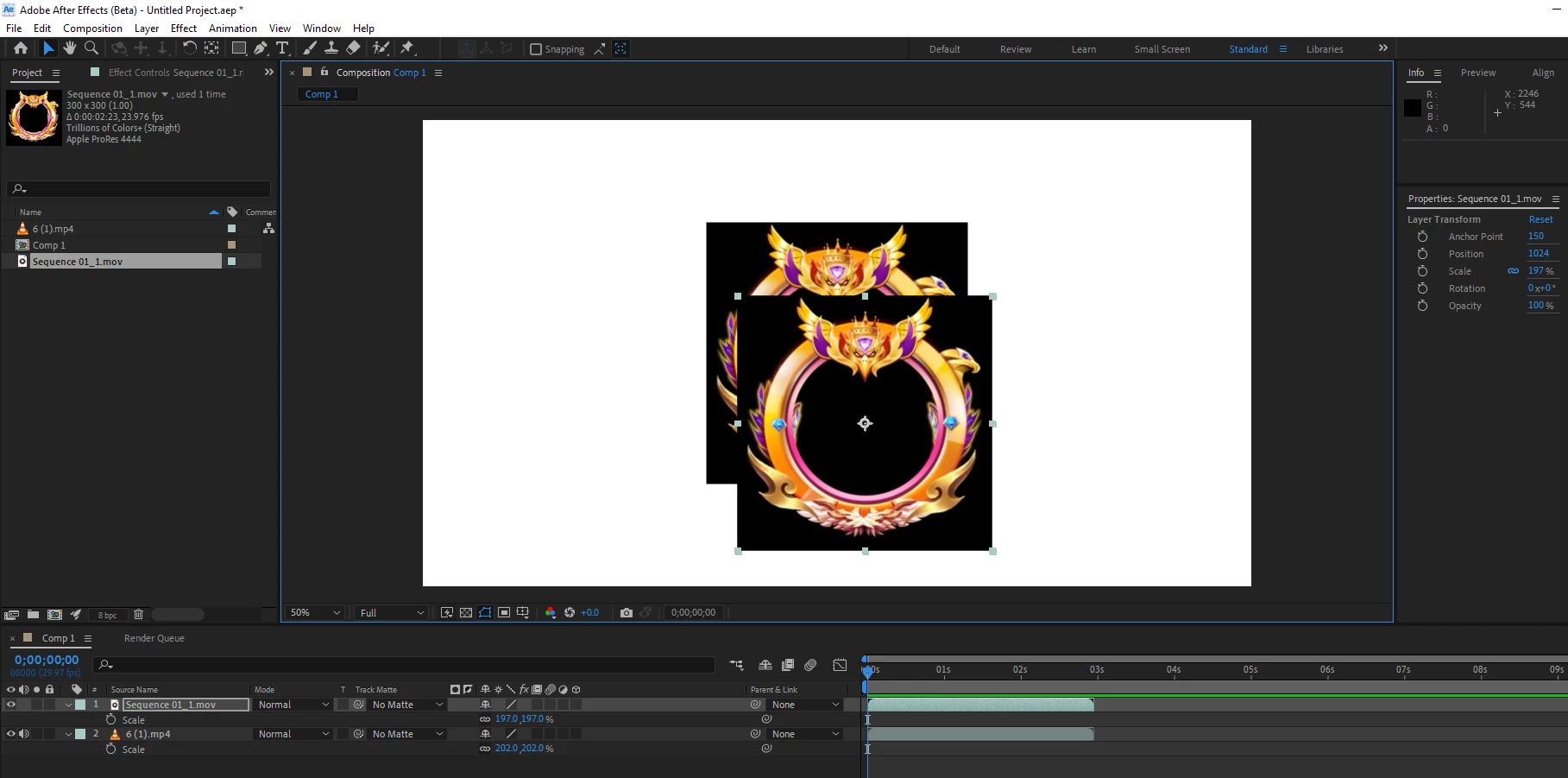1568x778 pixels.
Task: Reset exposure with the aperture icon
Action: [570, 613]
